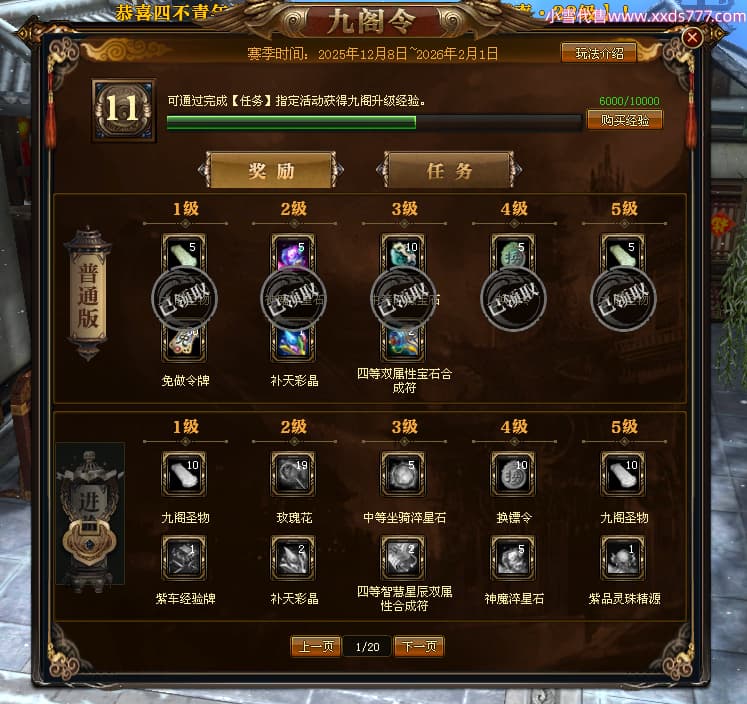
Task: Click the normal-tier 免做令牌 reward icon
Action: click(x=184, y=343)
